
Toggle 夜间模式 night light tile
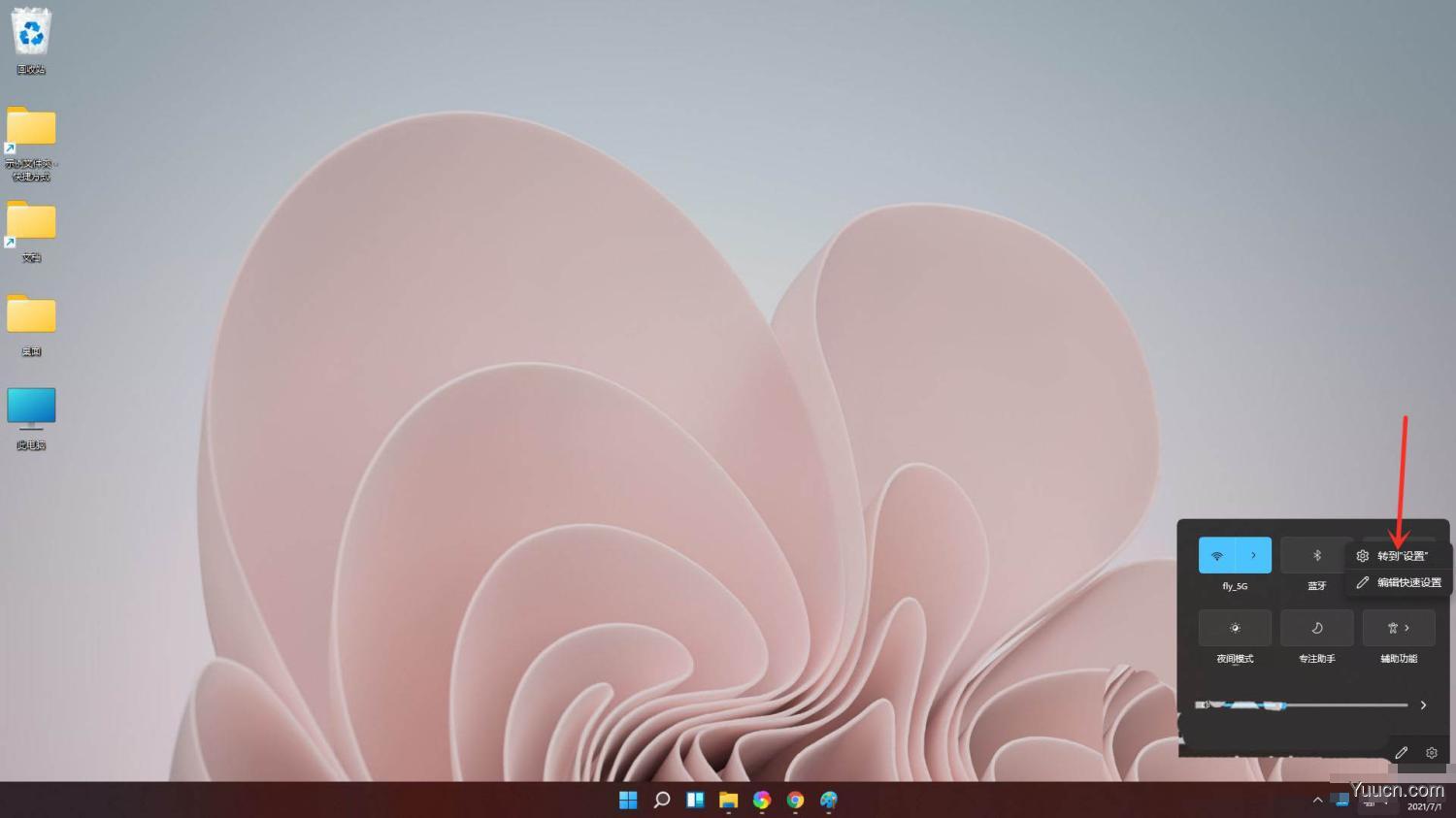[1235, 628]
